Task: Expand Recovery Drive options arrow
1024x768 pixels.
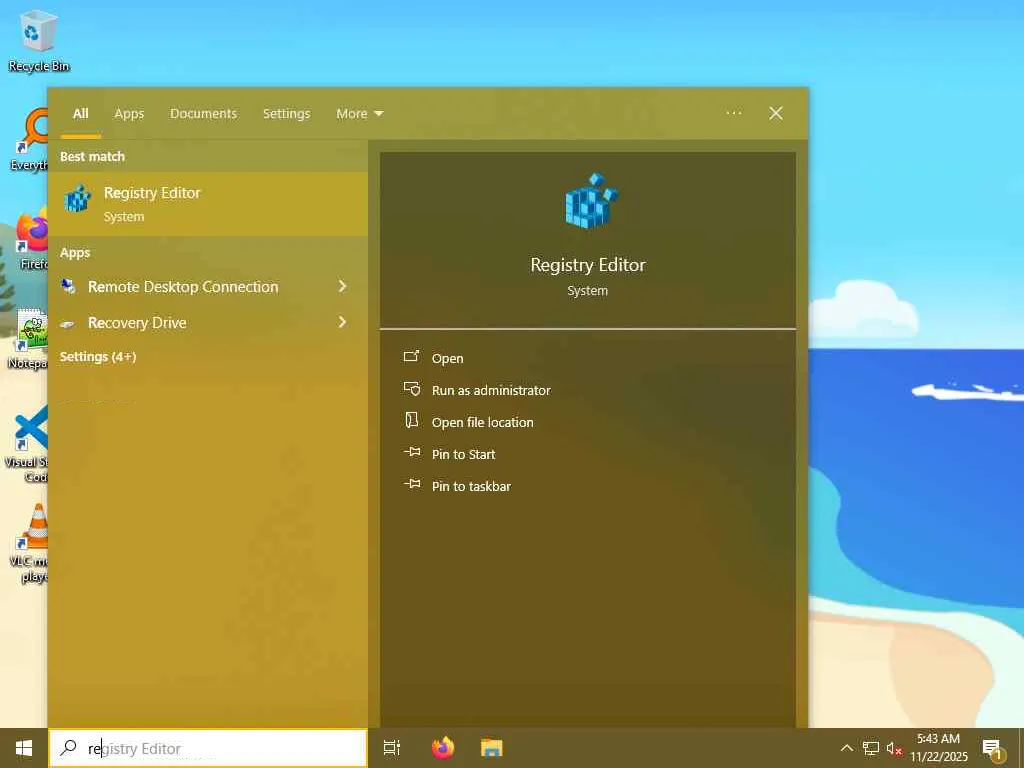Action: tap(342, 322)
